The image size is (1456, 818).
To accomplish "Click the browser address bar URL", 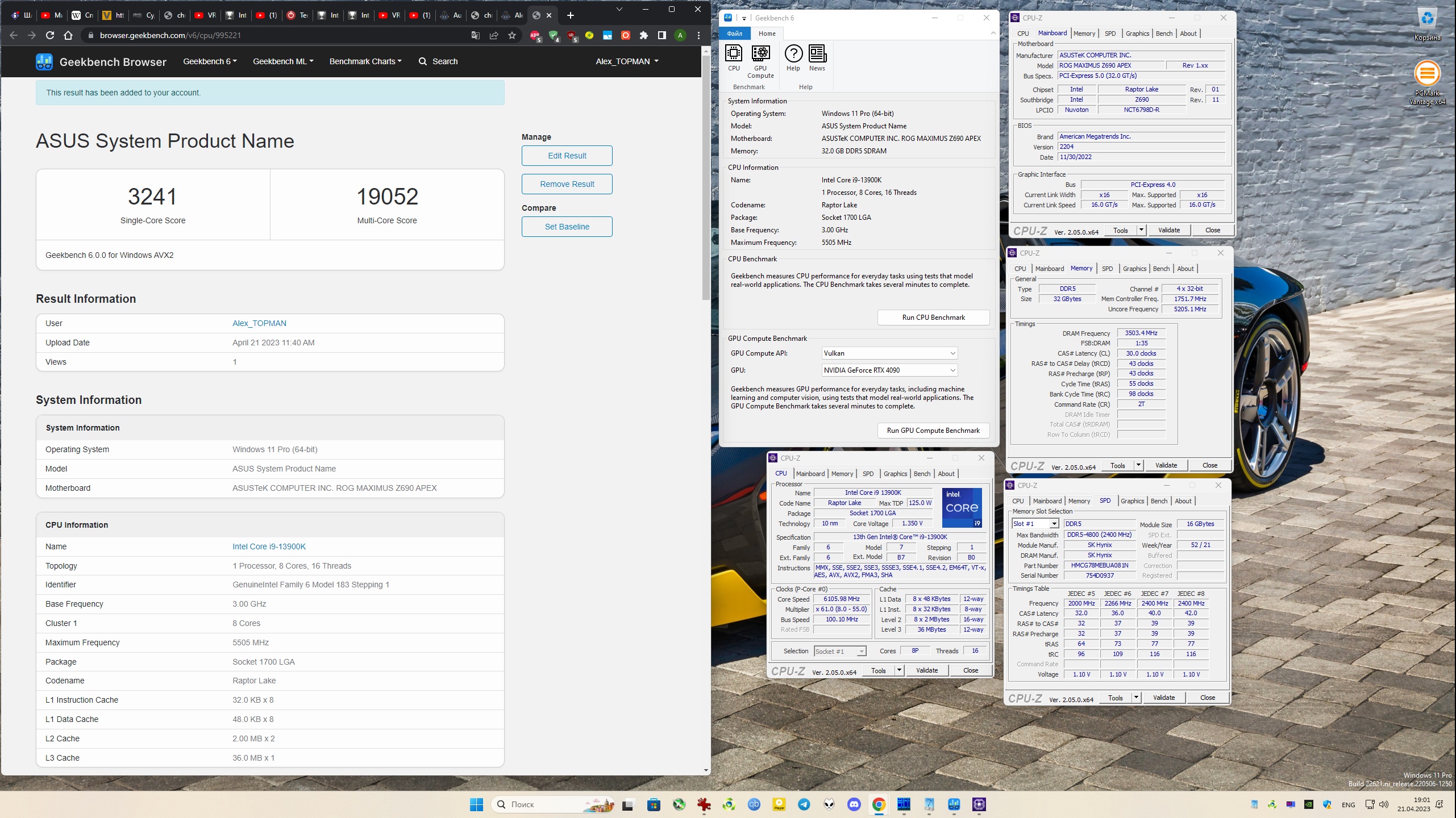I will 170,35.
